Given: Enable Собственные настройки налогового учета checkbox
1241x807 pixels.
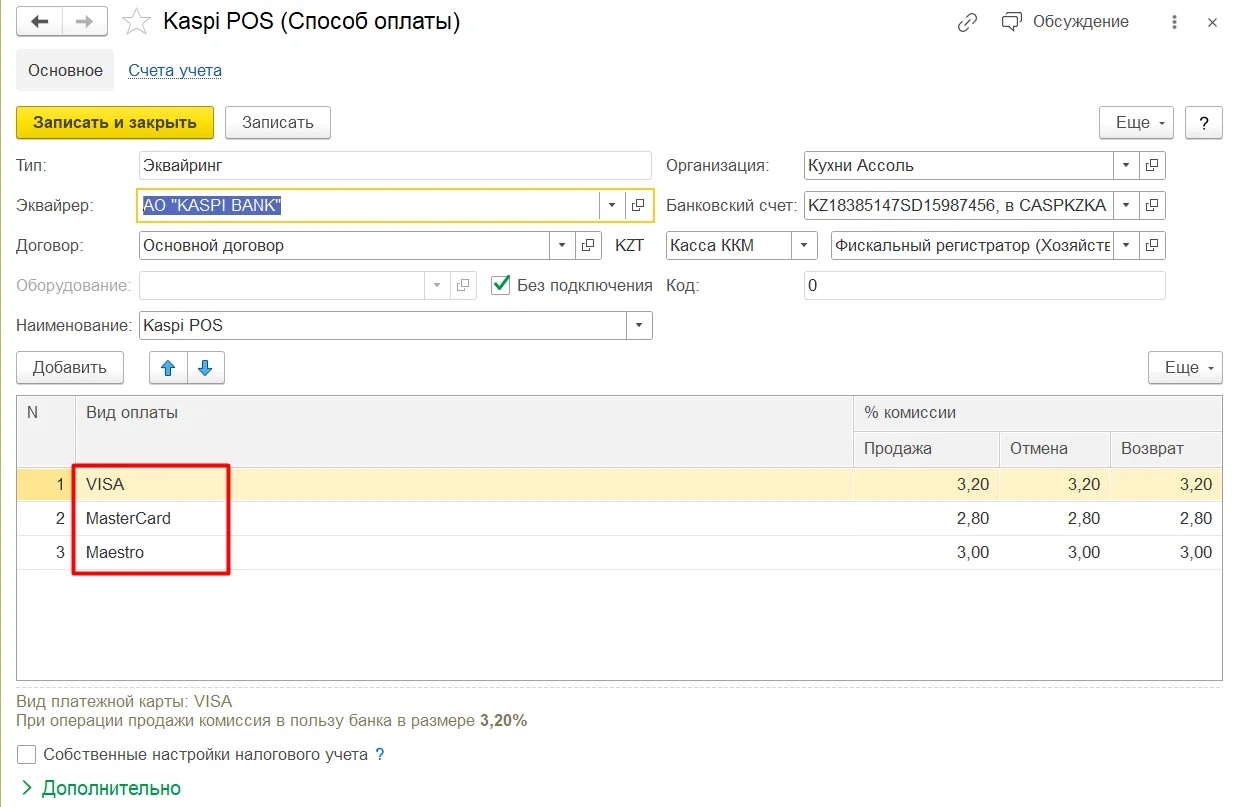Looking at the screenshot, I should tap(27, 755).
